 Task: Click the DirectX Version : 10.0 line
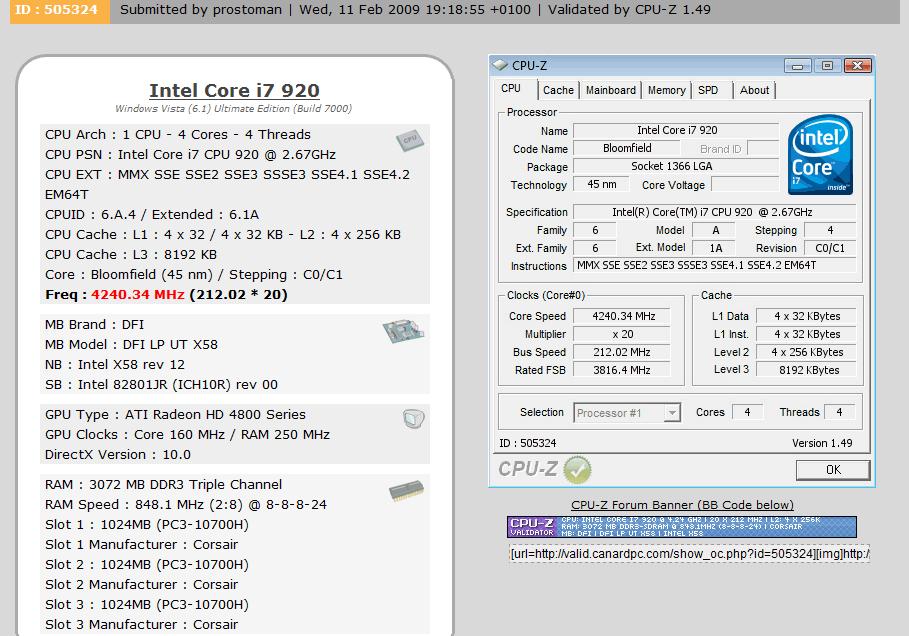118,455
